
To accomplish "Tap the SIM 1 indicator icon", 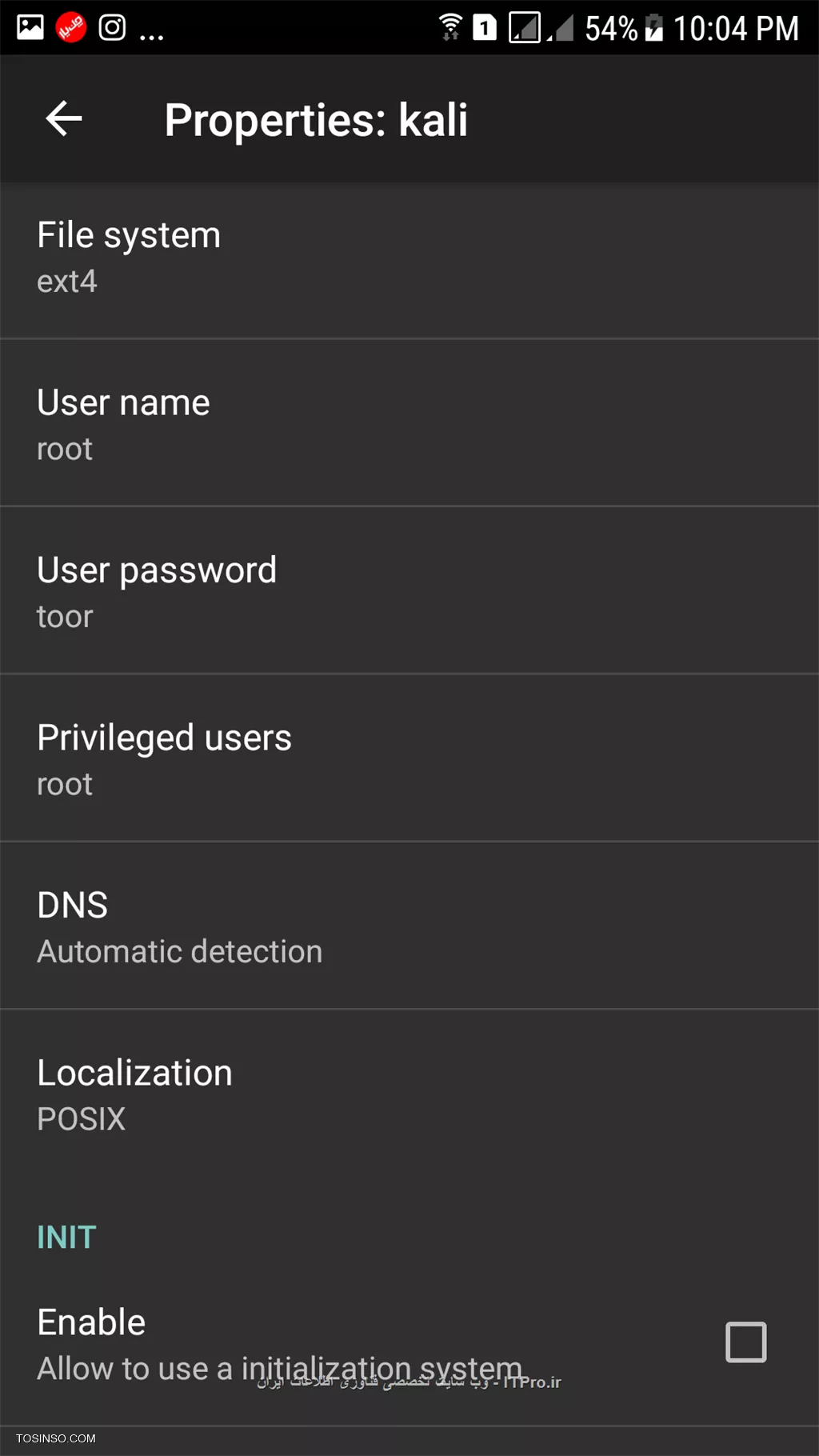I will click(x=485, y=28).
